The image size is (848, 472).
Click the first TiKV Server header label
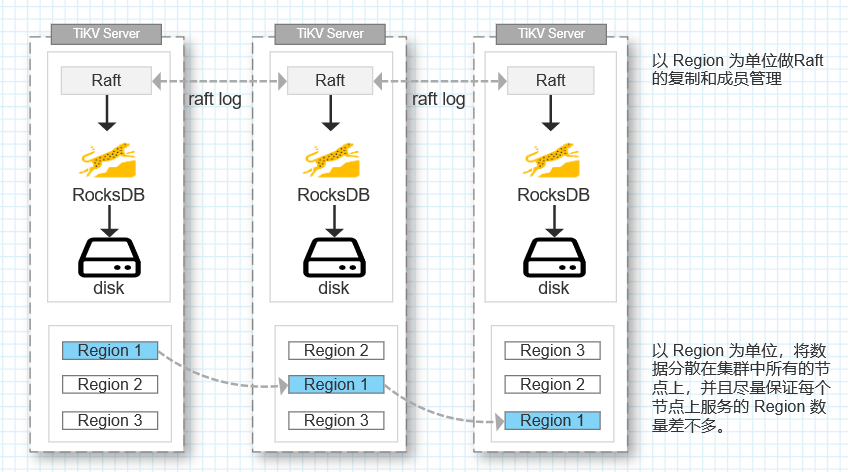tap(107, 34)
